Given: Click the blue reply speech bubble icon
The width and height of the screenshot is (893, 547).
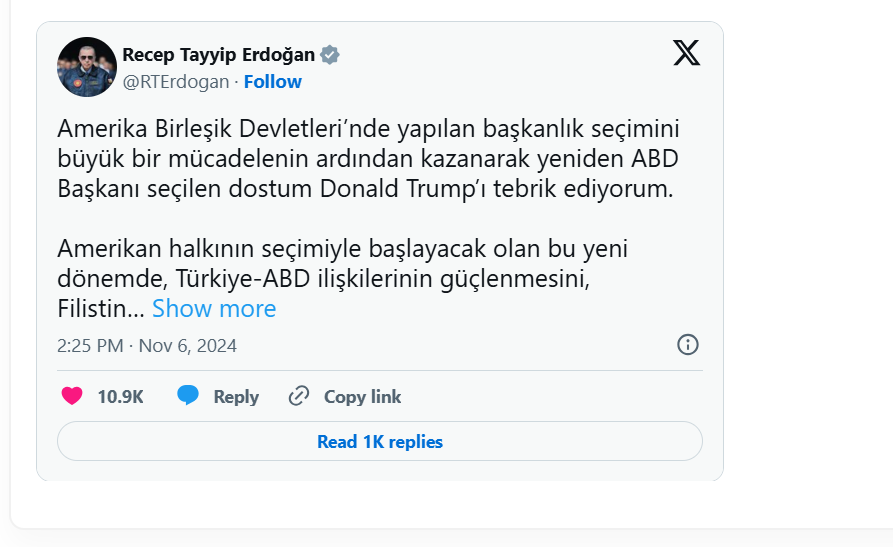Looking at the screenshot, I should coord(188,396).
